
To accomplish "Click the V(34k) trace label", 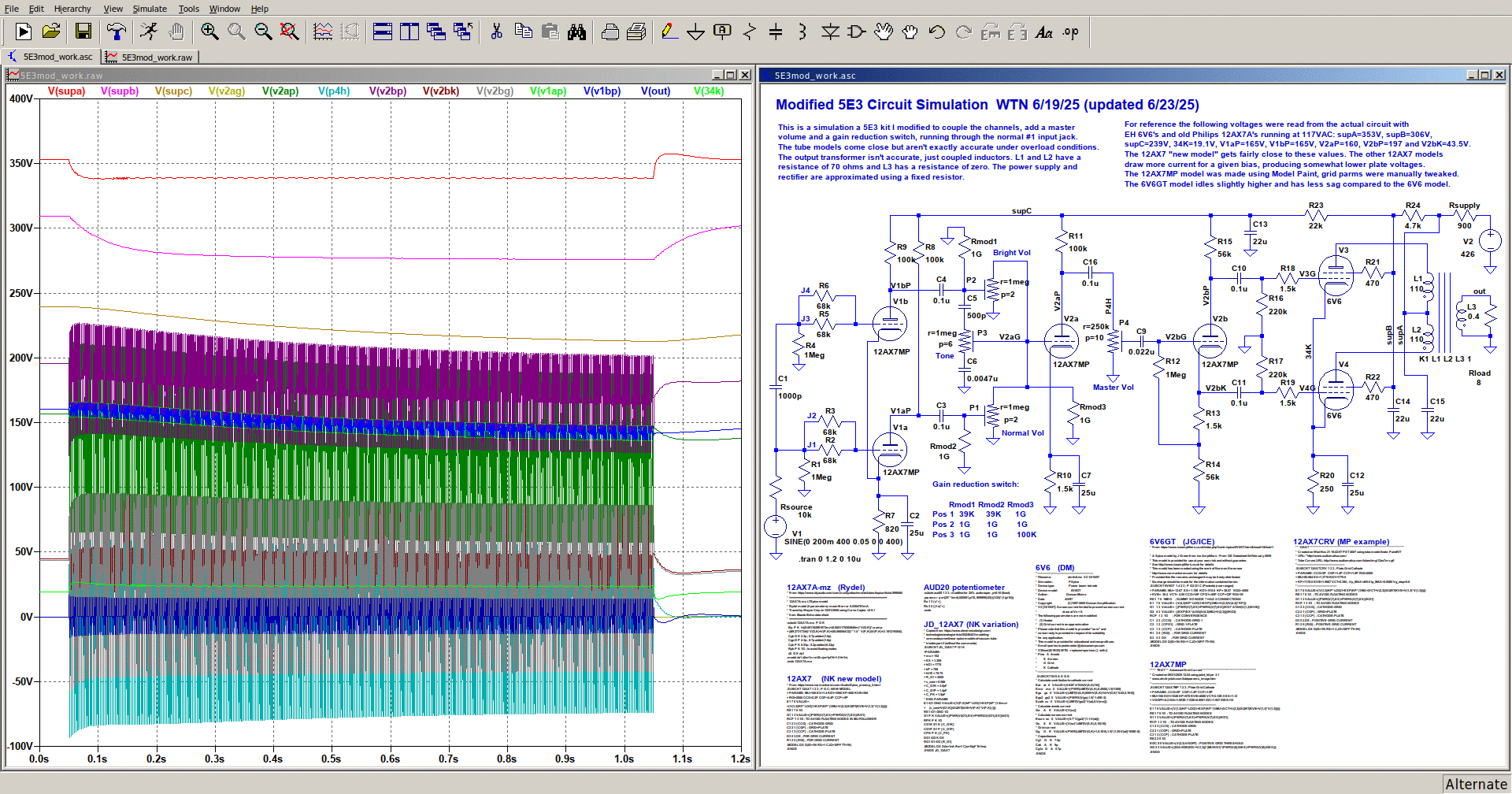I will 709,91.
